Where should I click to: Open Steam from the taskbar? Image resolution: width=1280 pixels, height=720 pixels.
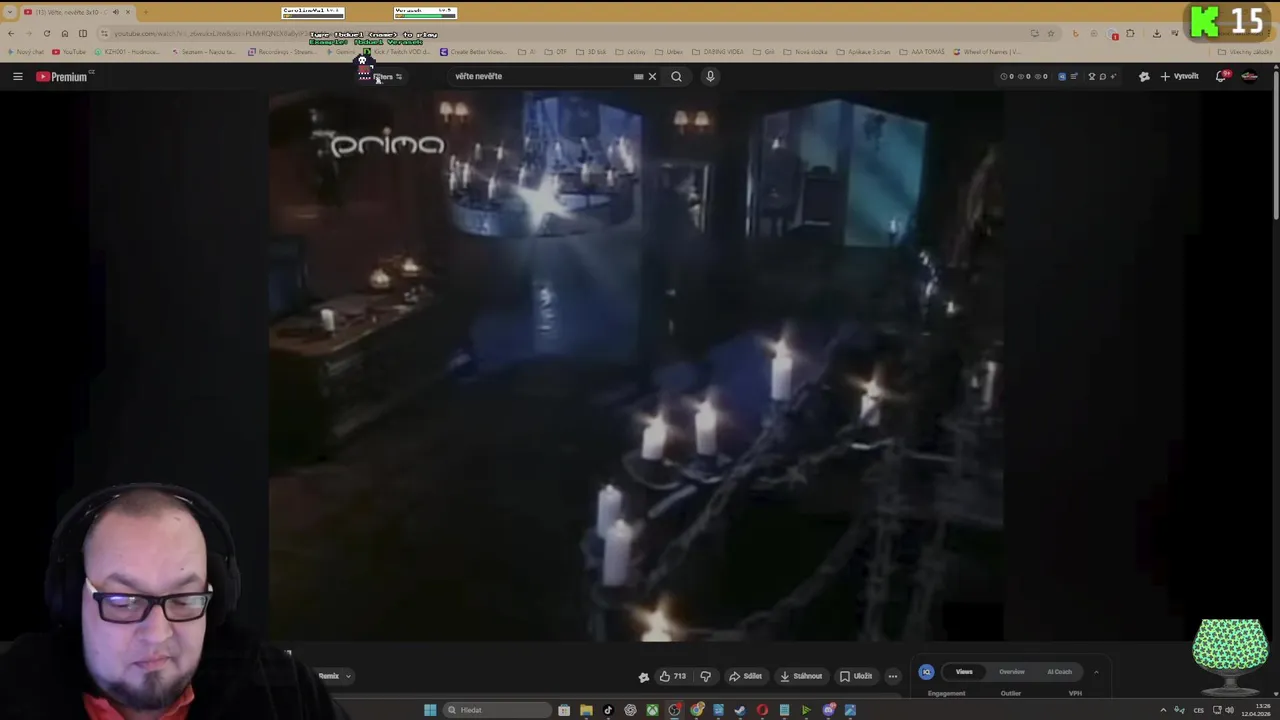tap(740, 710)
